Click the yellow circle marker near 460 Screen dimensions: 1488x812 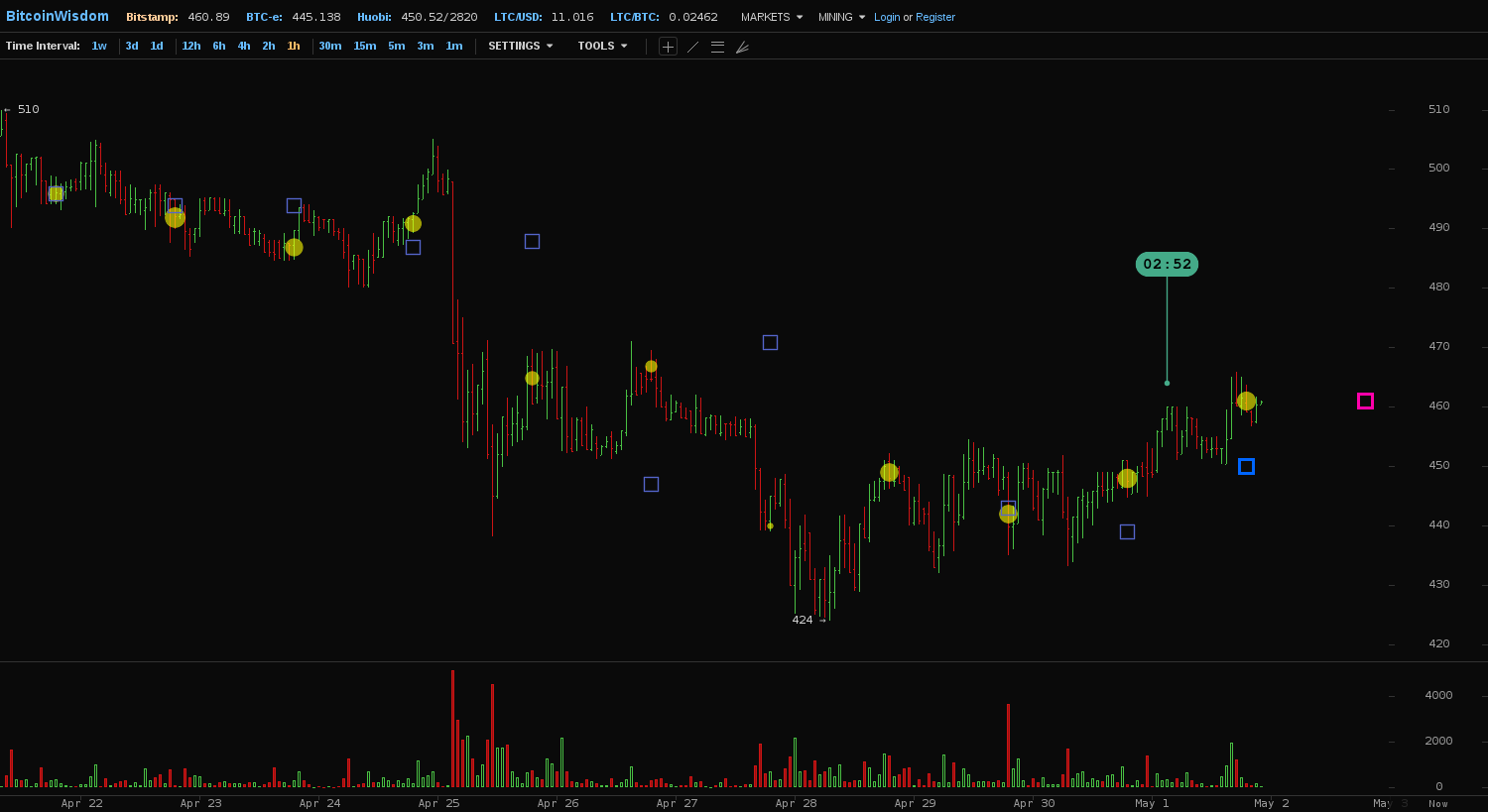click(x=1246, y=402)
